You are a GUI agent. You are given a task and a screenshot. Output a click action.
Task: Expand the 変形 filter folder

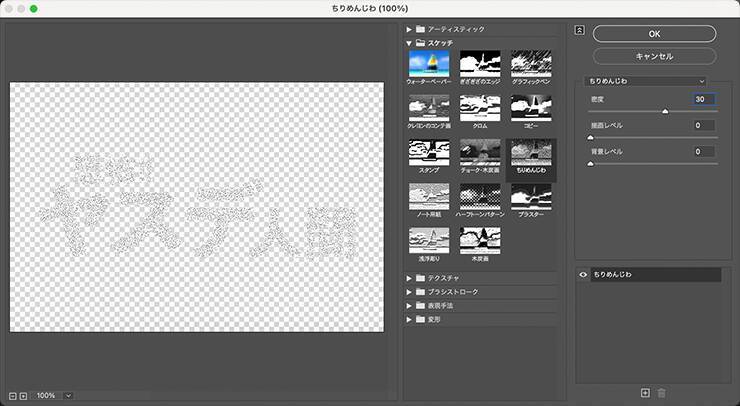[x=409, y=319]
